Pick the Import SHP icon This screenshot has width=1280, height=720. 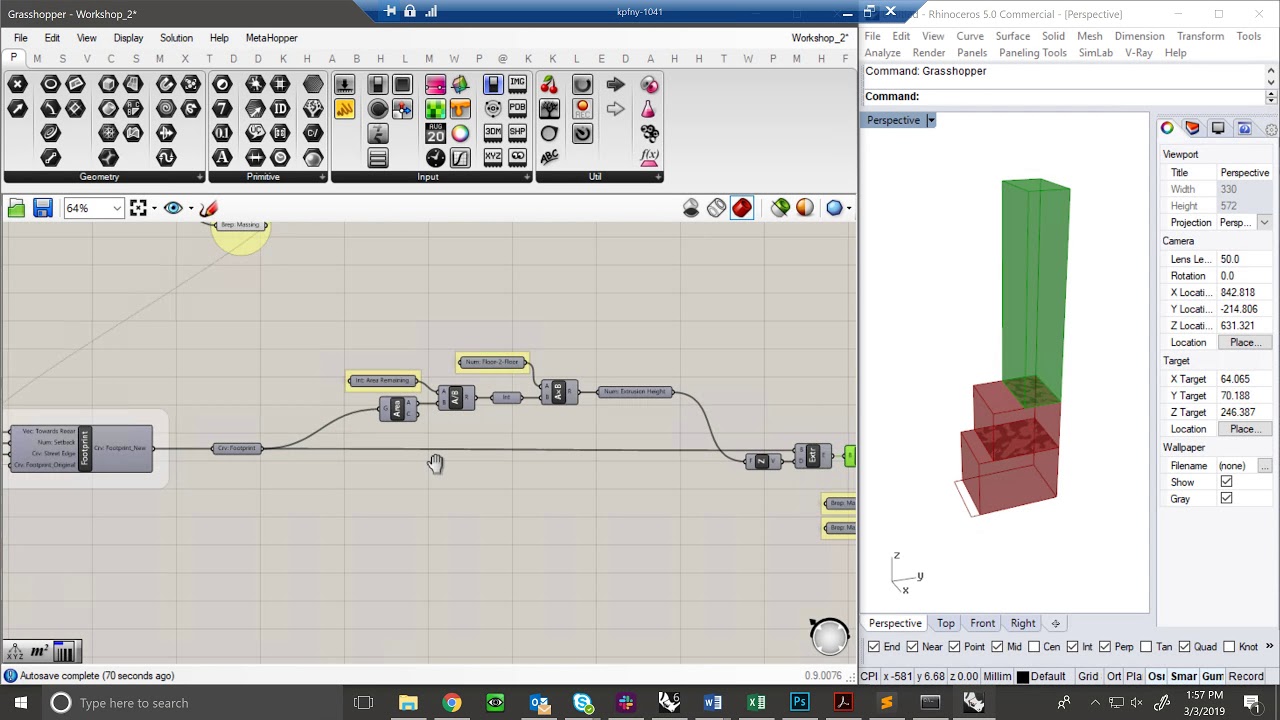[517, 133]
